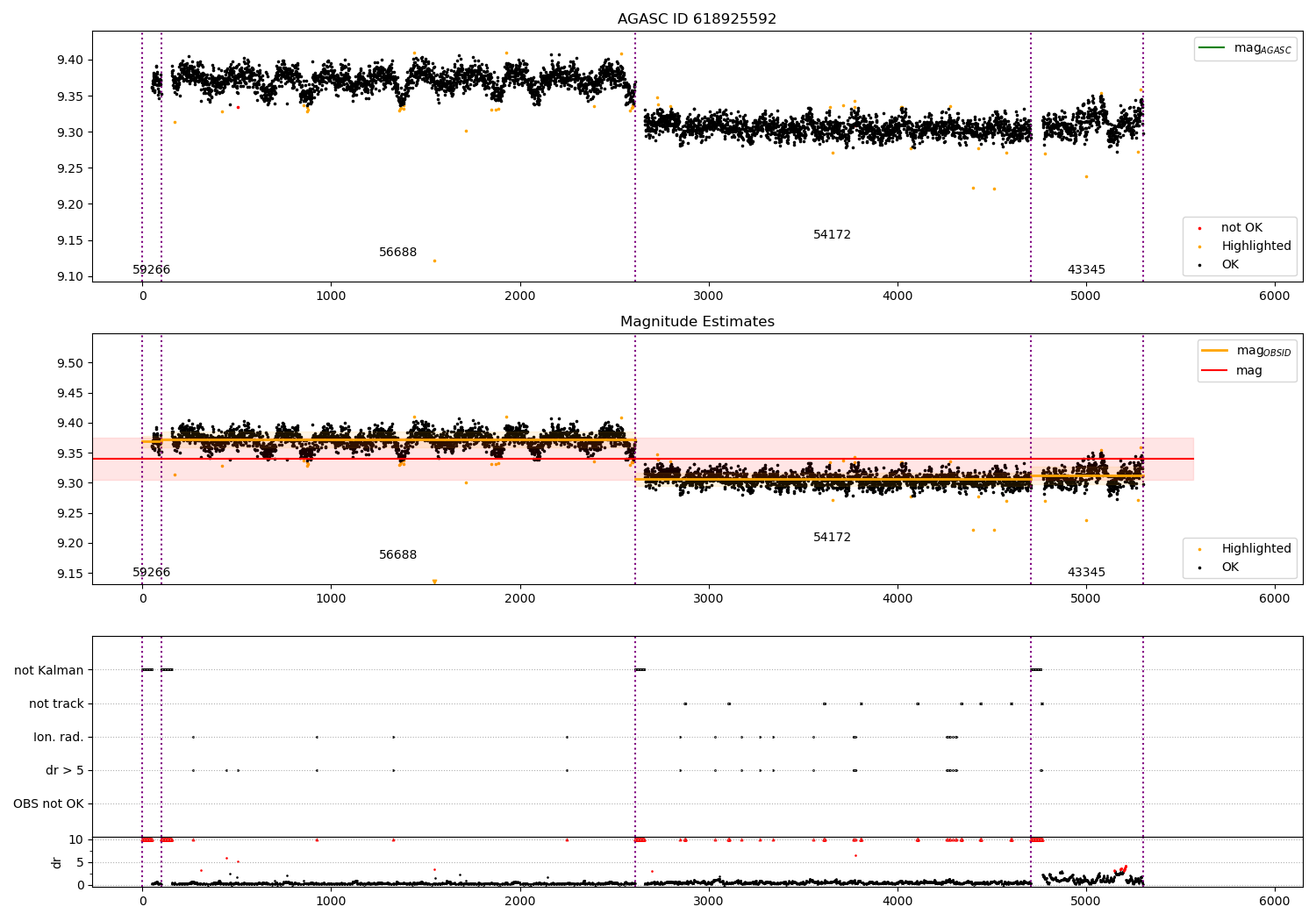Click the 1000 x-tick under bottom panel

(331, 901)
